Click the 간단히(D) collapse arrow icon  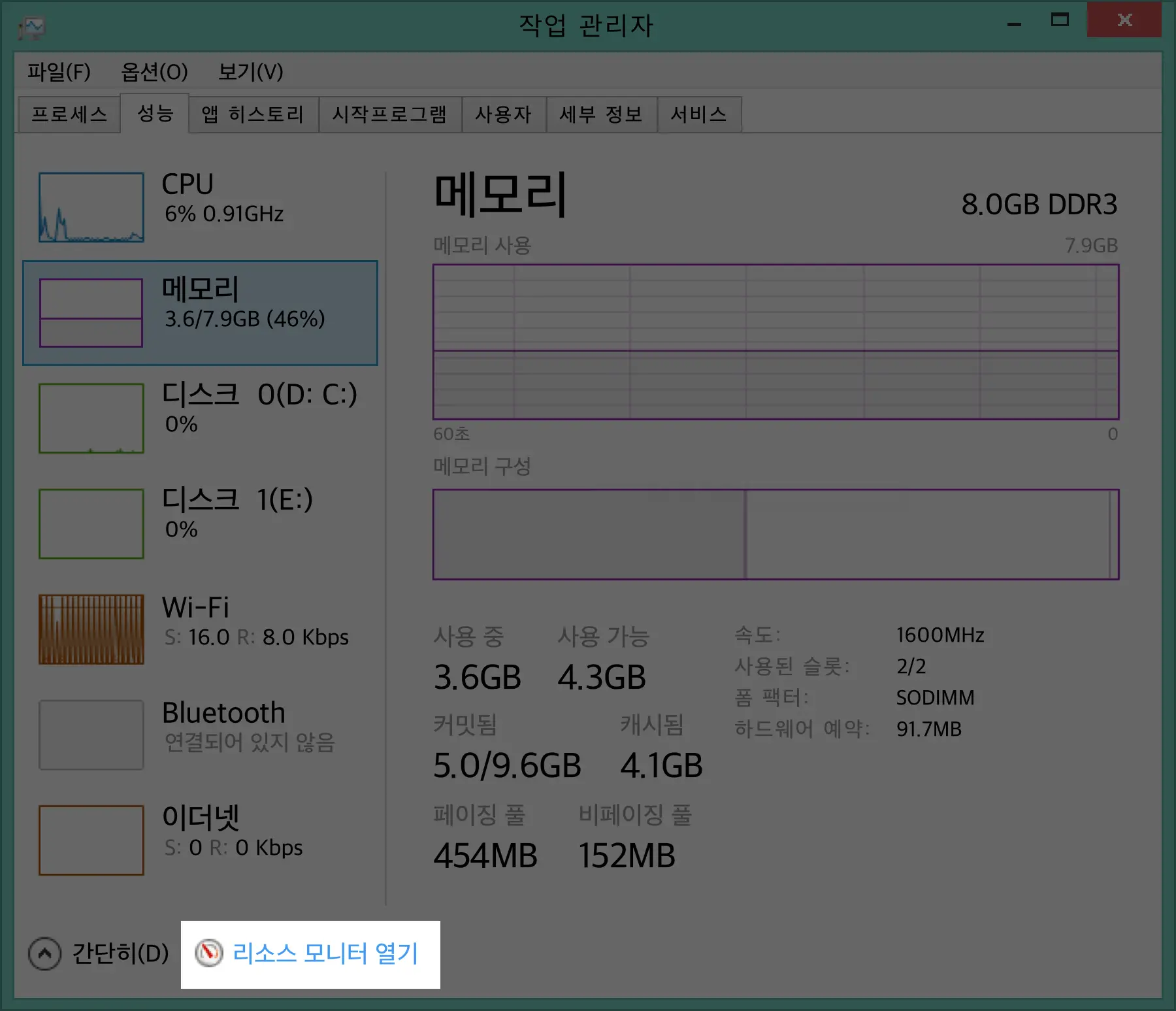pyautogui.click(x=44, y=953)
